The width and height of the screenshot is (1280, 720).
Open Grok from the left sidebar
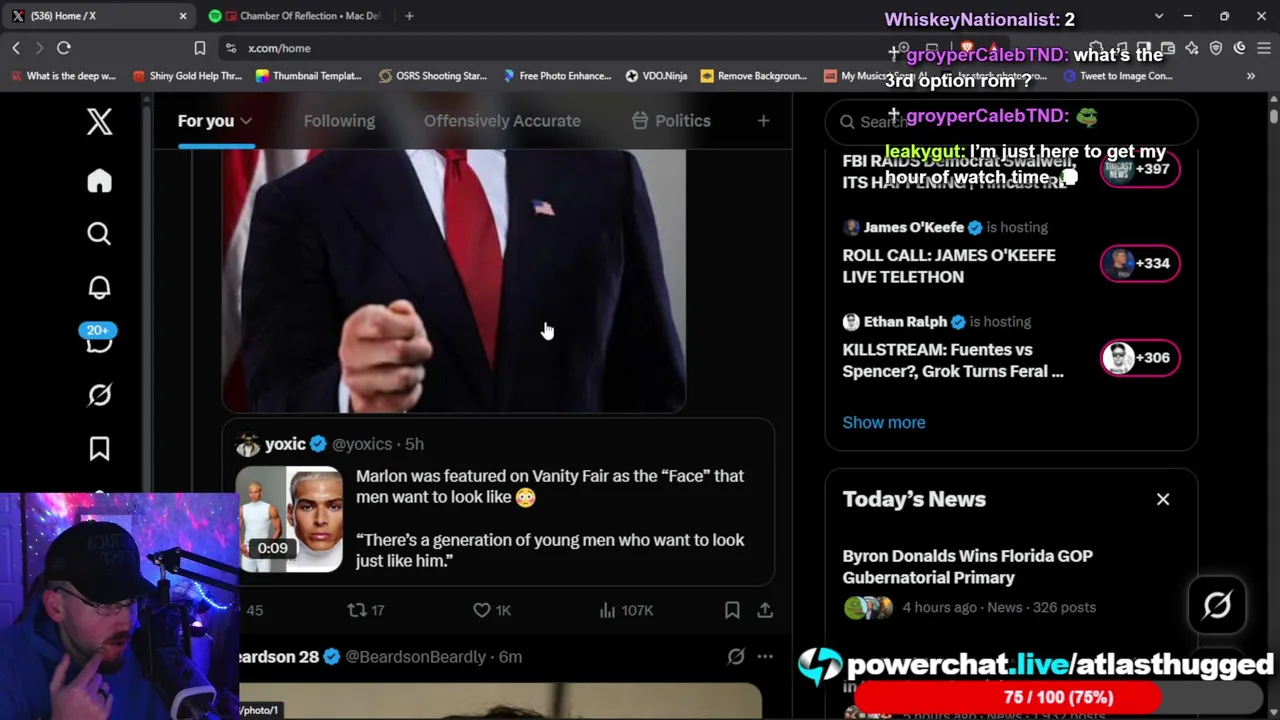[x=99, y=395]
